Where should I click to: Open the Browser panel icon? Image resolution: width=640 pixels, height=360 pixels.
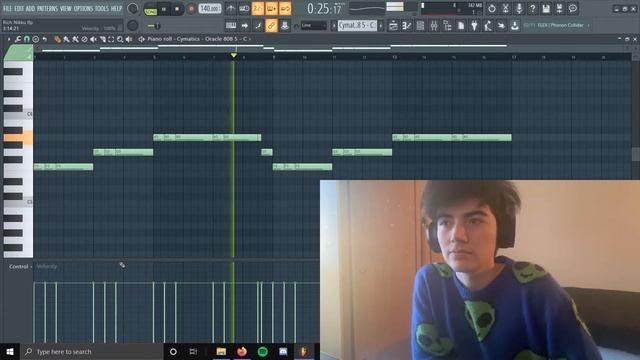pos(447,26)
